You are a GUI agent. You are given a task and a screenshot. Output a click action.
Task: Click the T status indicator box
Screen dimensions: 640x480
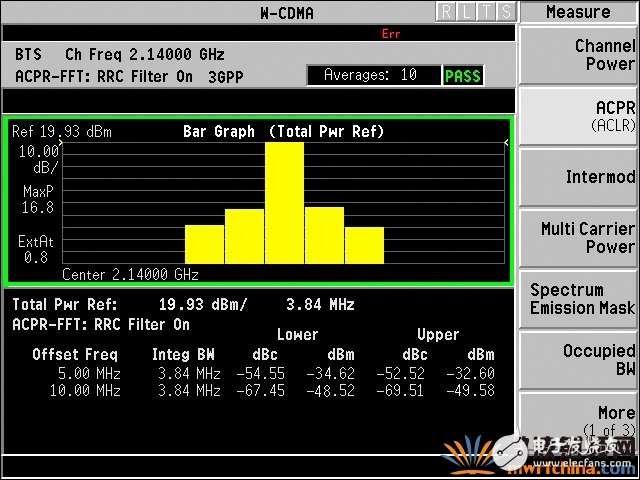(486, 12)
